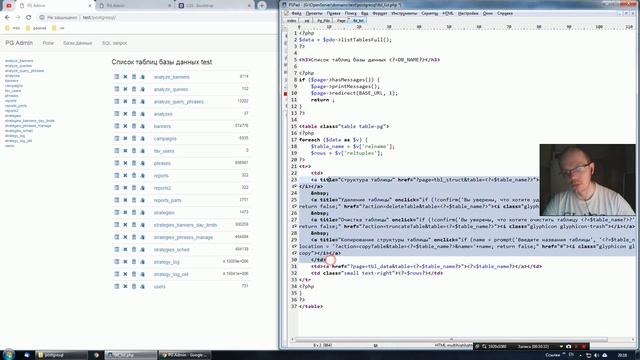Open structure icon for analyze_banners table
This screenshot has width=640, height=360.
(x=117, y=77)
